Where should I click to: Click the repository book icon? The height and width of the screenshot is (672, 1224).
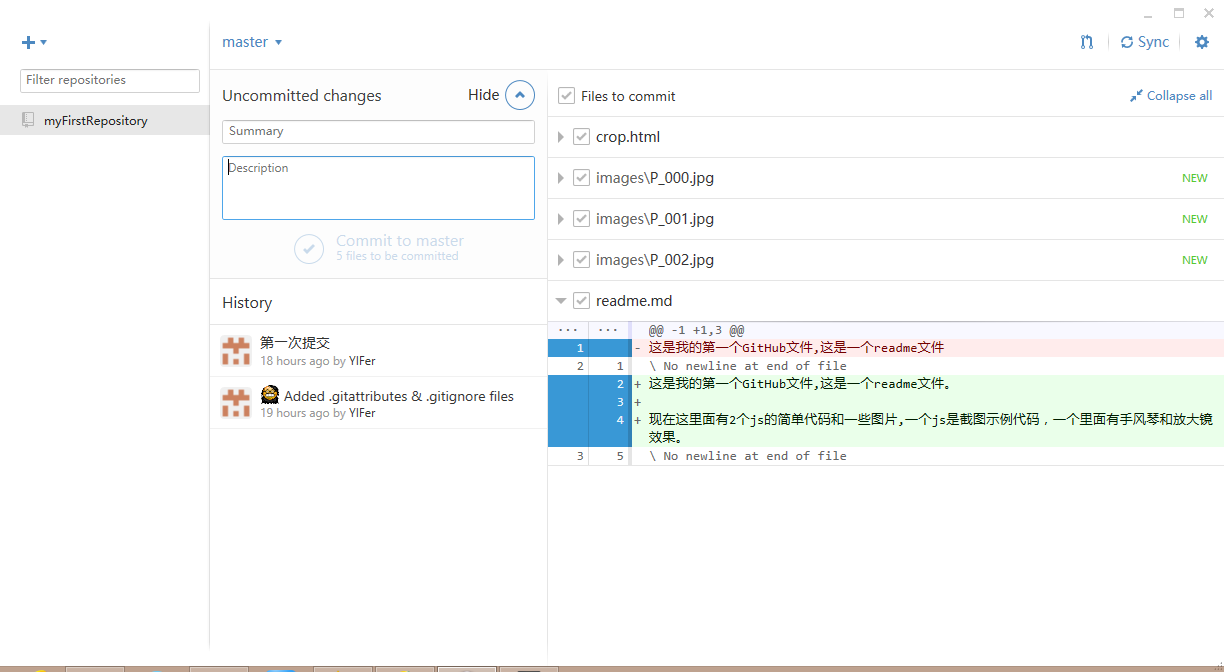[x=28, y=120]
